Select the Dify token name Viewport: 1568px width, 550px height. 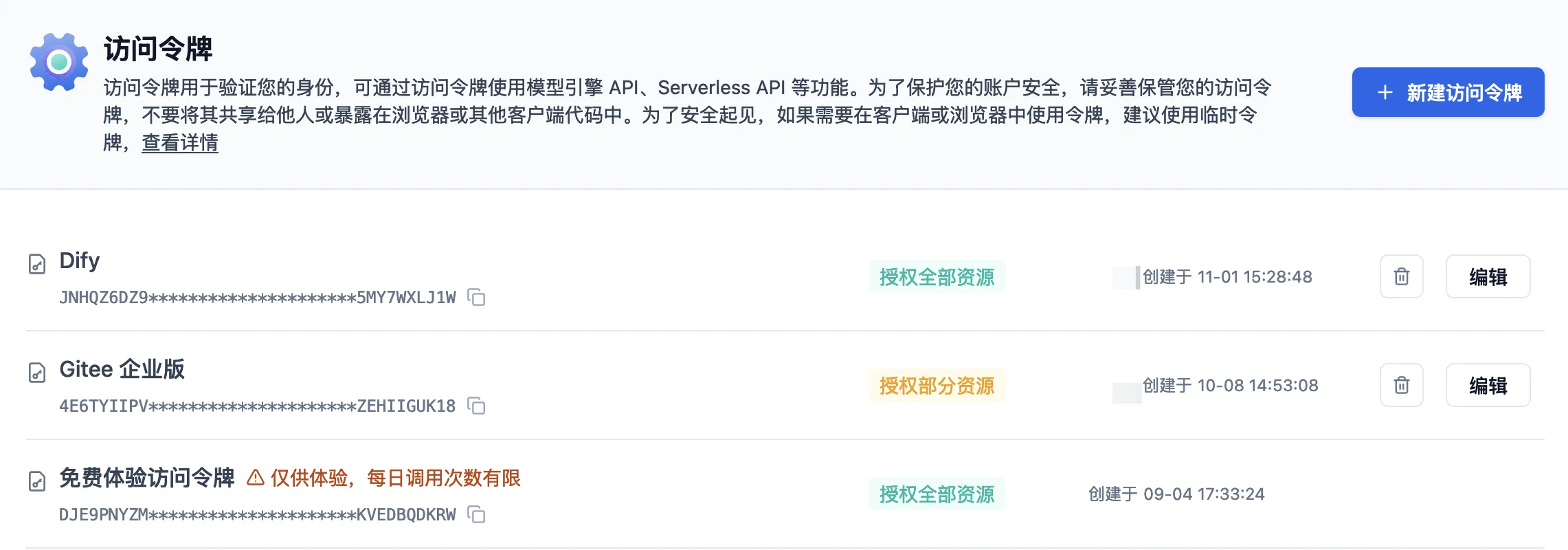(x=80, y=261)
